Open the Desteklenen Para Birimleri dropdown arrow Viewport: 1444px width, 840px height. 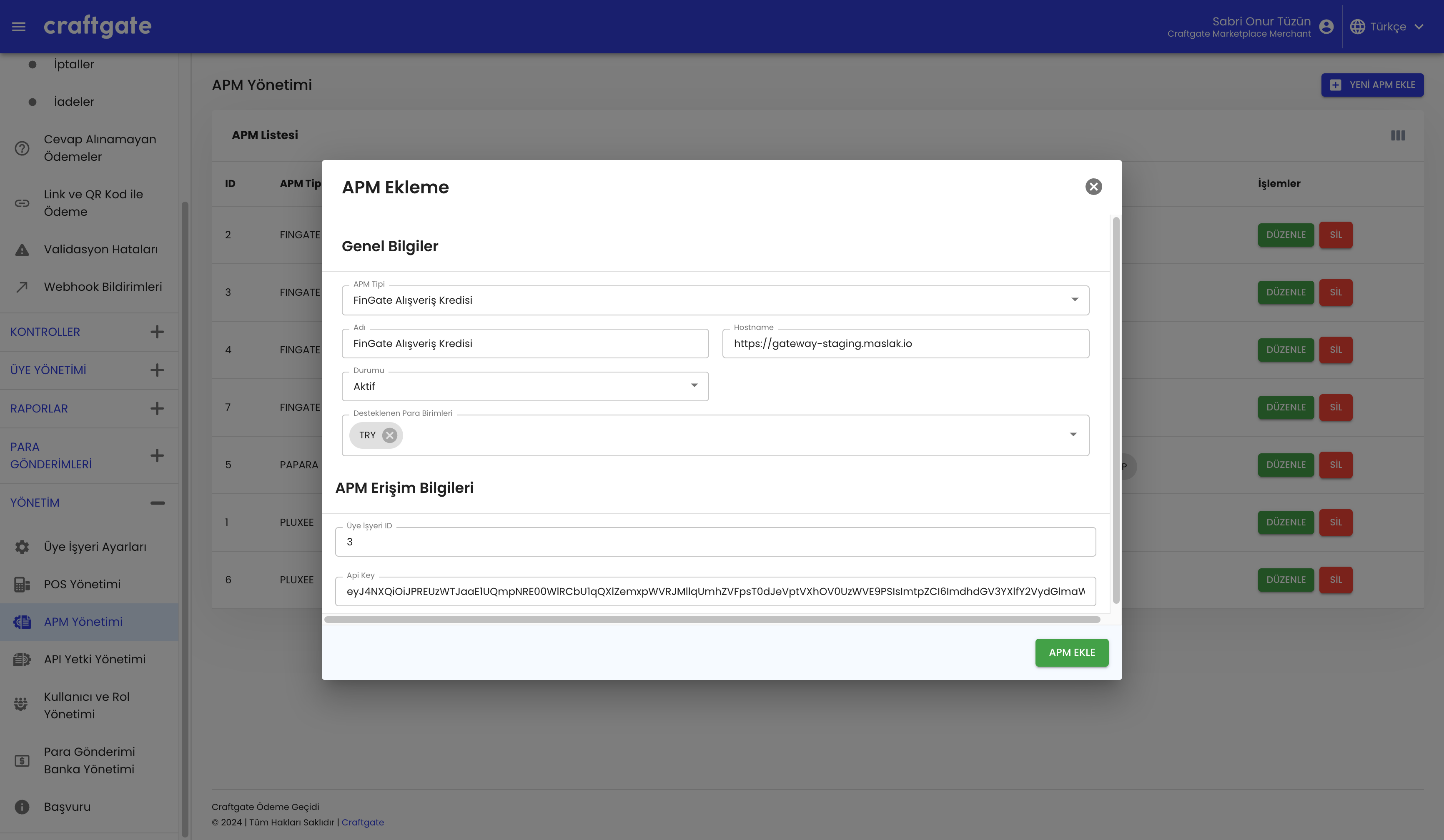click(1073, 435)
